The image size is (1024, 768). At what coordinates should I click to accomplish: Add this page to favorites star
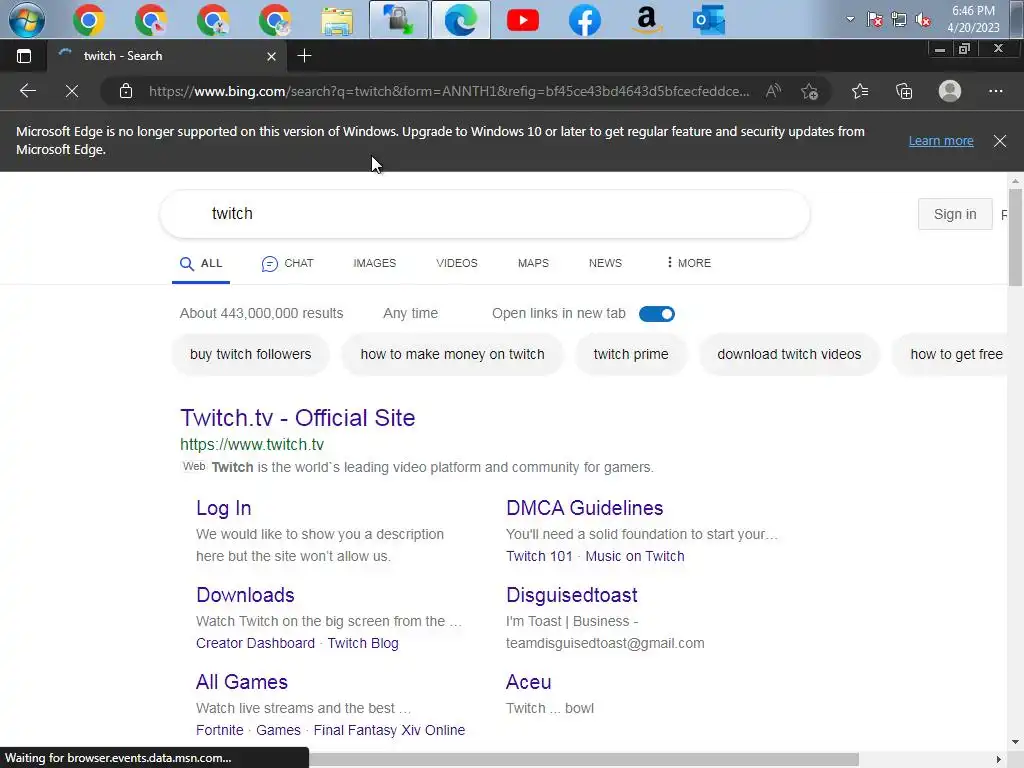810,91
